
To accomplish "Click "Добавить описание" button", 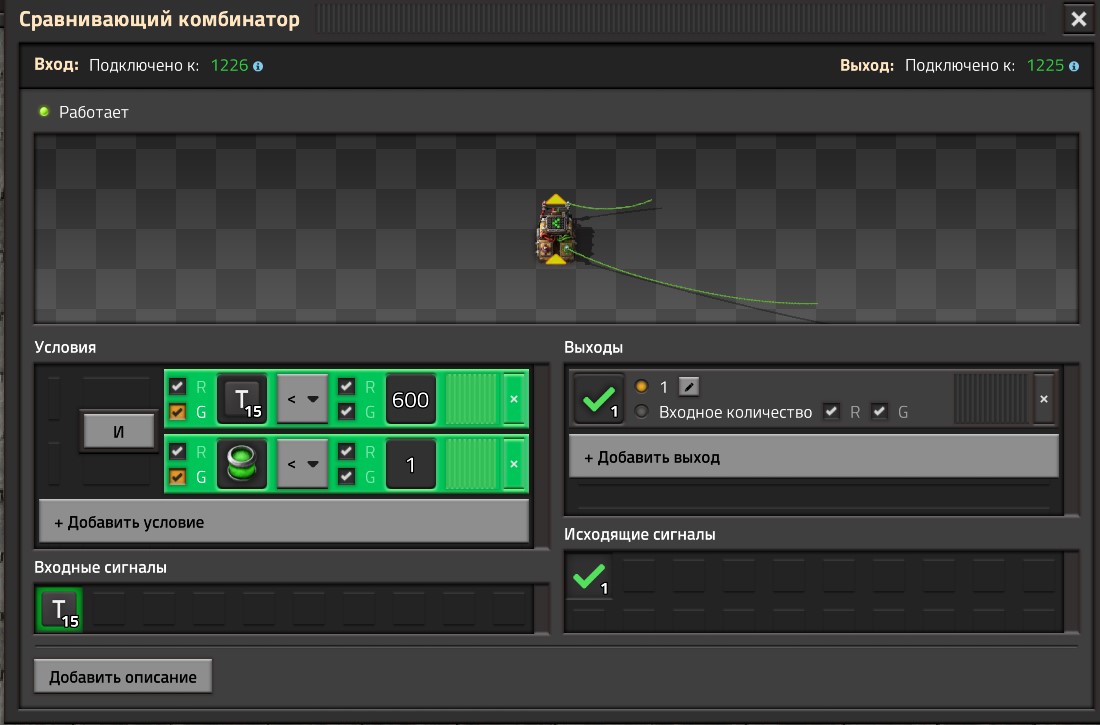I will click(x=123, y=677).
